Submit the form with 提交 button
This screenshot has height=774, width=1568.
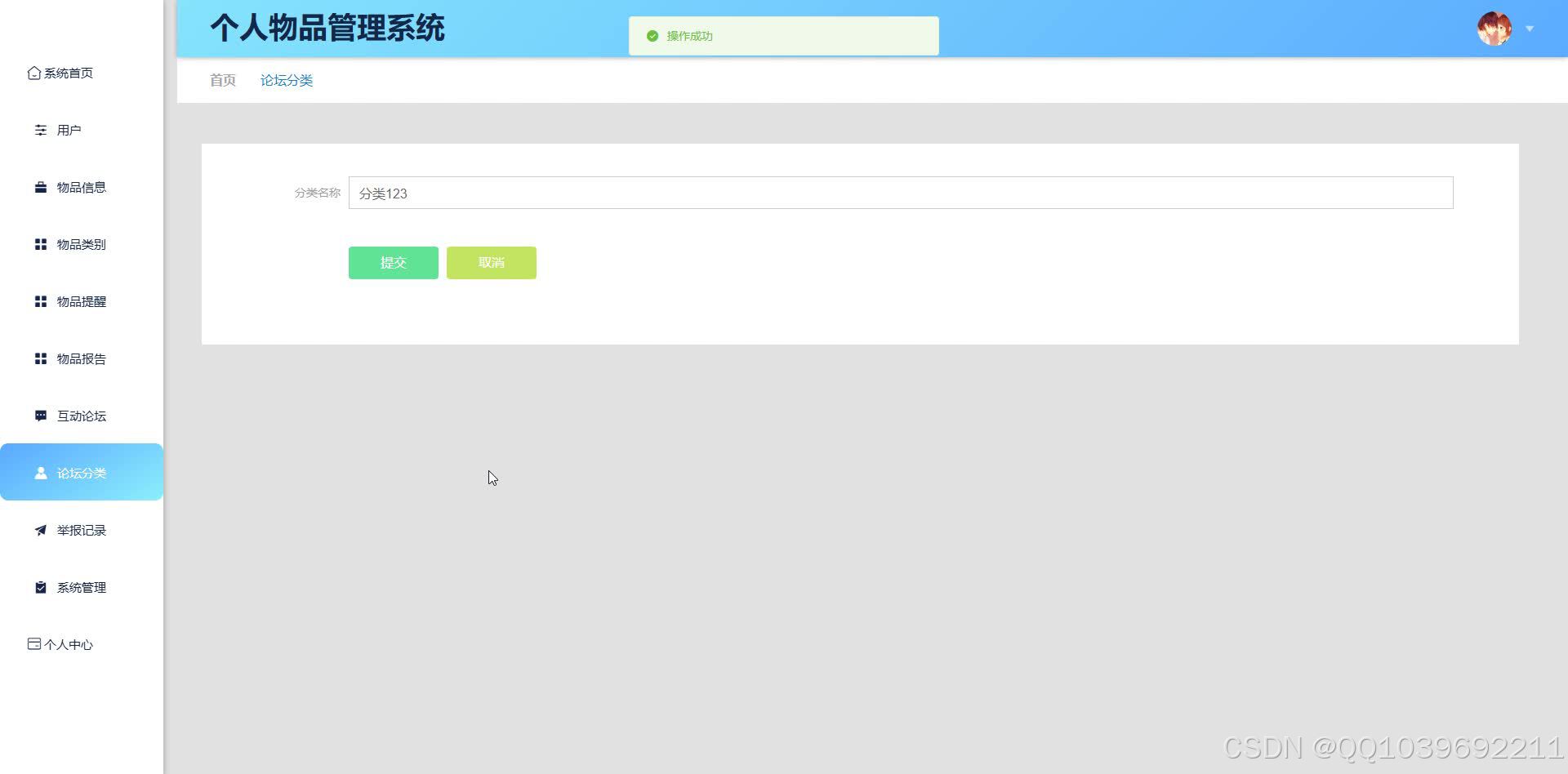click(x=394, y=263)
